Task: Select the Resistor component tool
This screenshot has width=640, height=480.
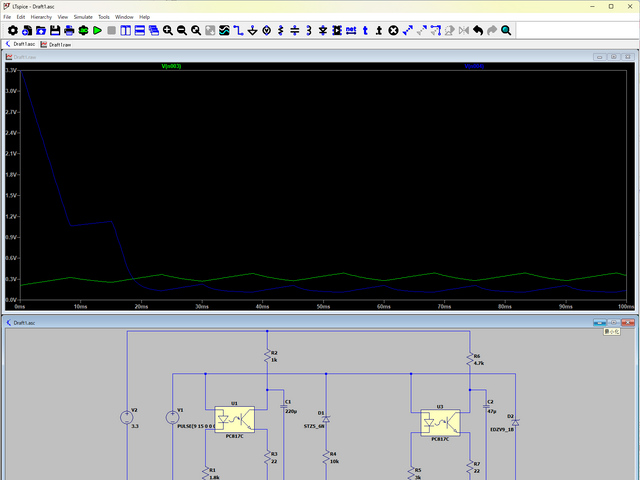Action: coord(281,31)
